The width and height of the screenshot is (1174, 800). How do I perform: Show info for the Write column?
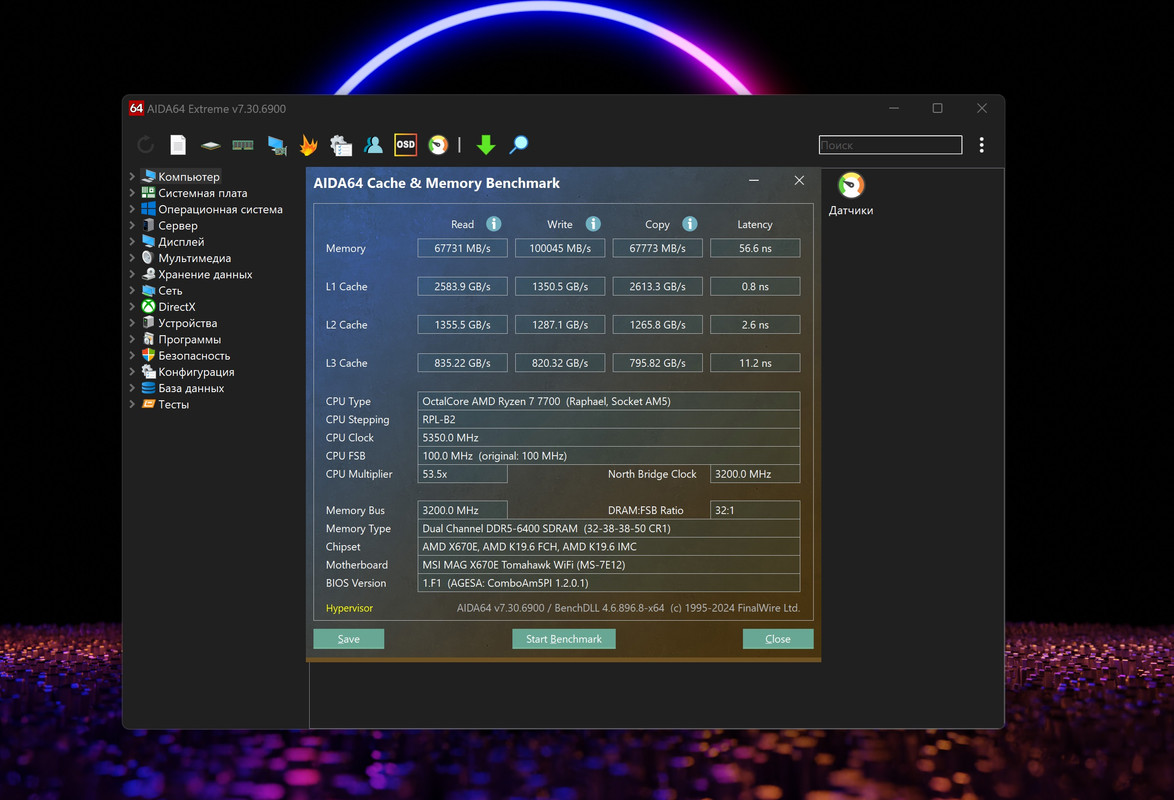[593, 224]
